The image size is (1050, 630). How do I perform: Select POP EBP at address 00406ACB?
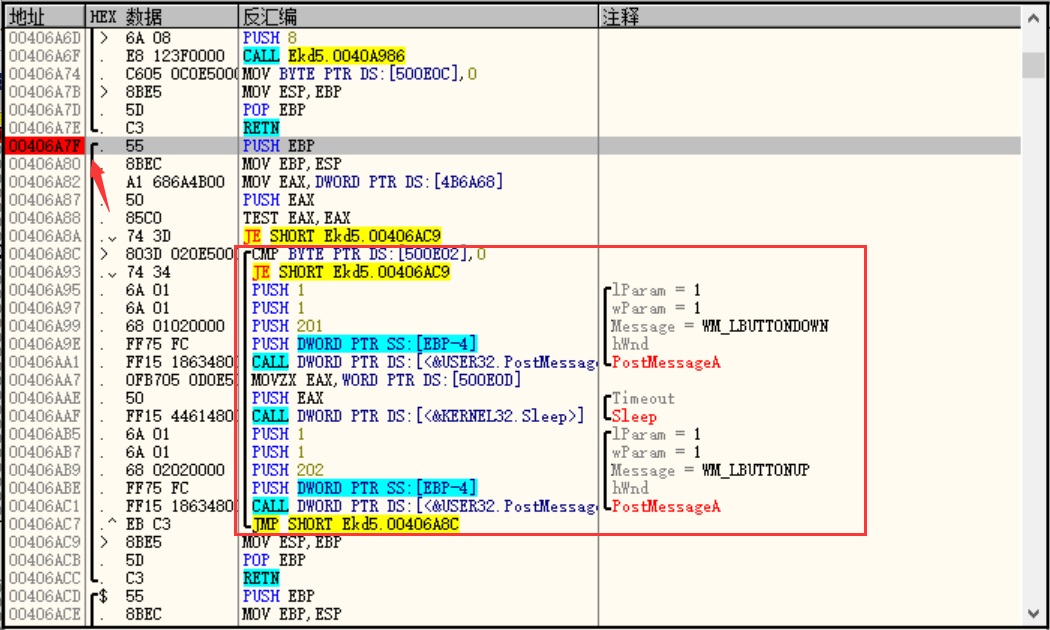tap(274, 562)
